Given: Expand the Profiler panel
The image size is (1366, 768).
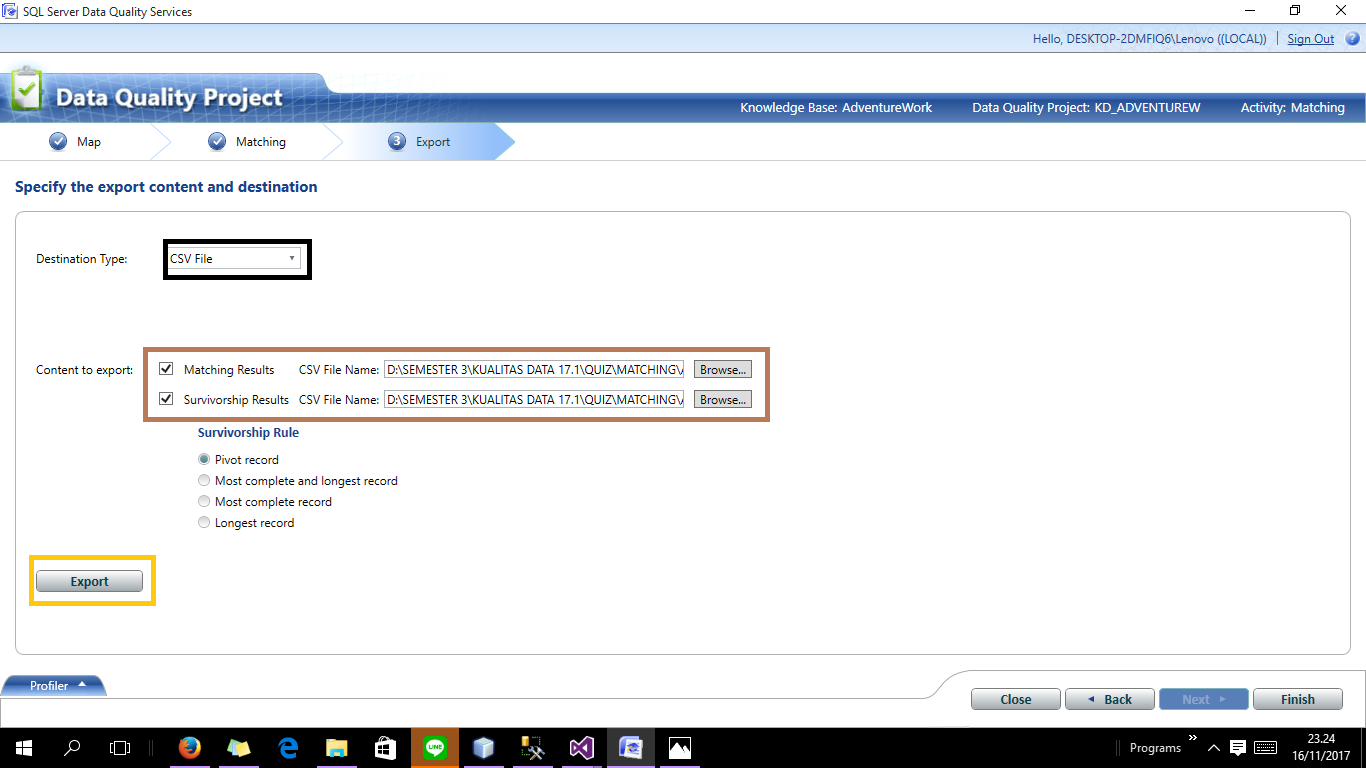Looking at the screenshot, I should click(55, 685).
